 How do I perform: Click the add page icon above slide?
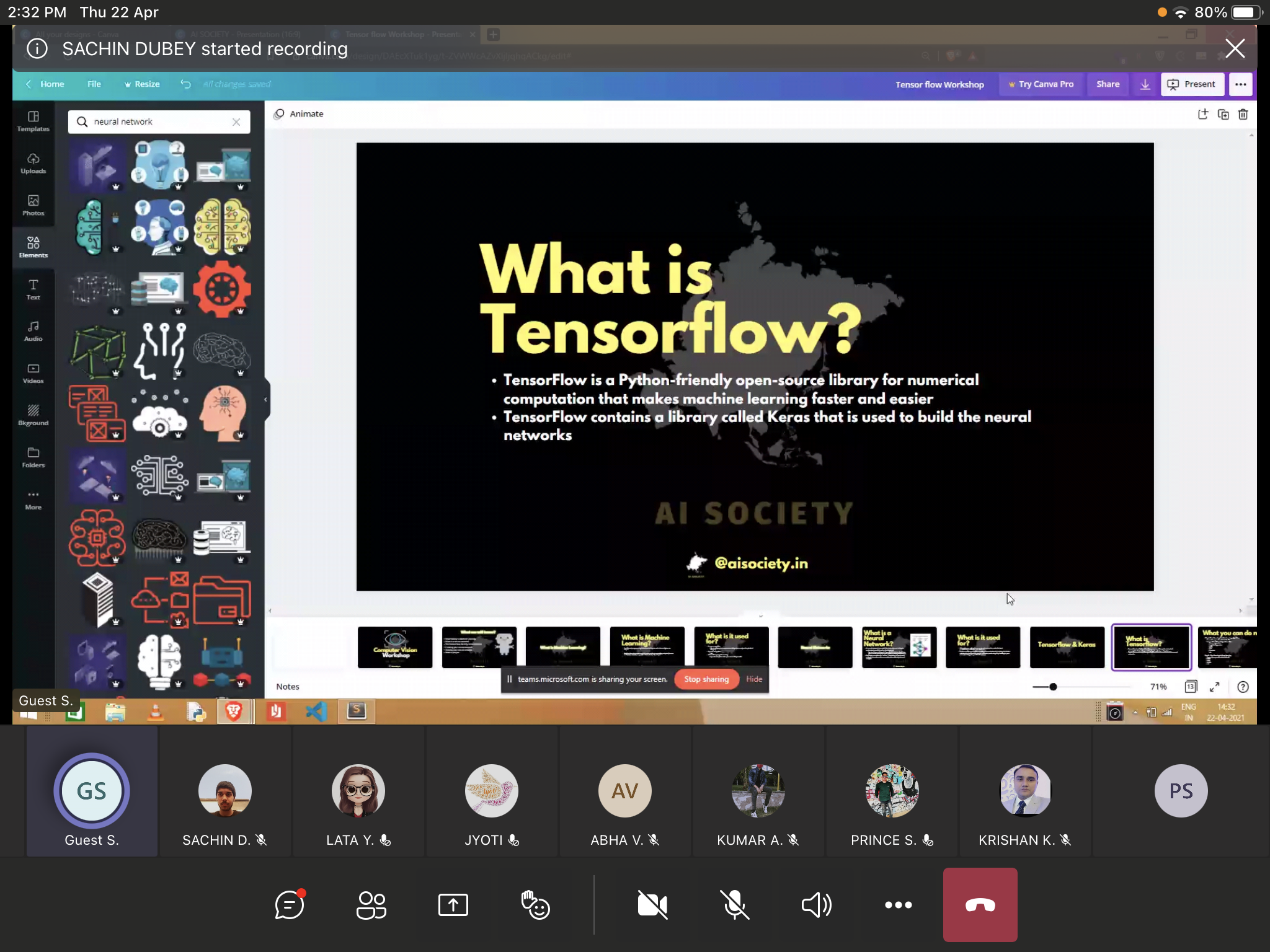[1203, 114]
